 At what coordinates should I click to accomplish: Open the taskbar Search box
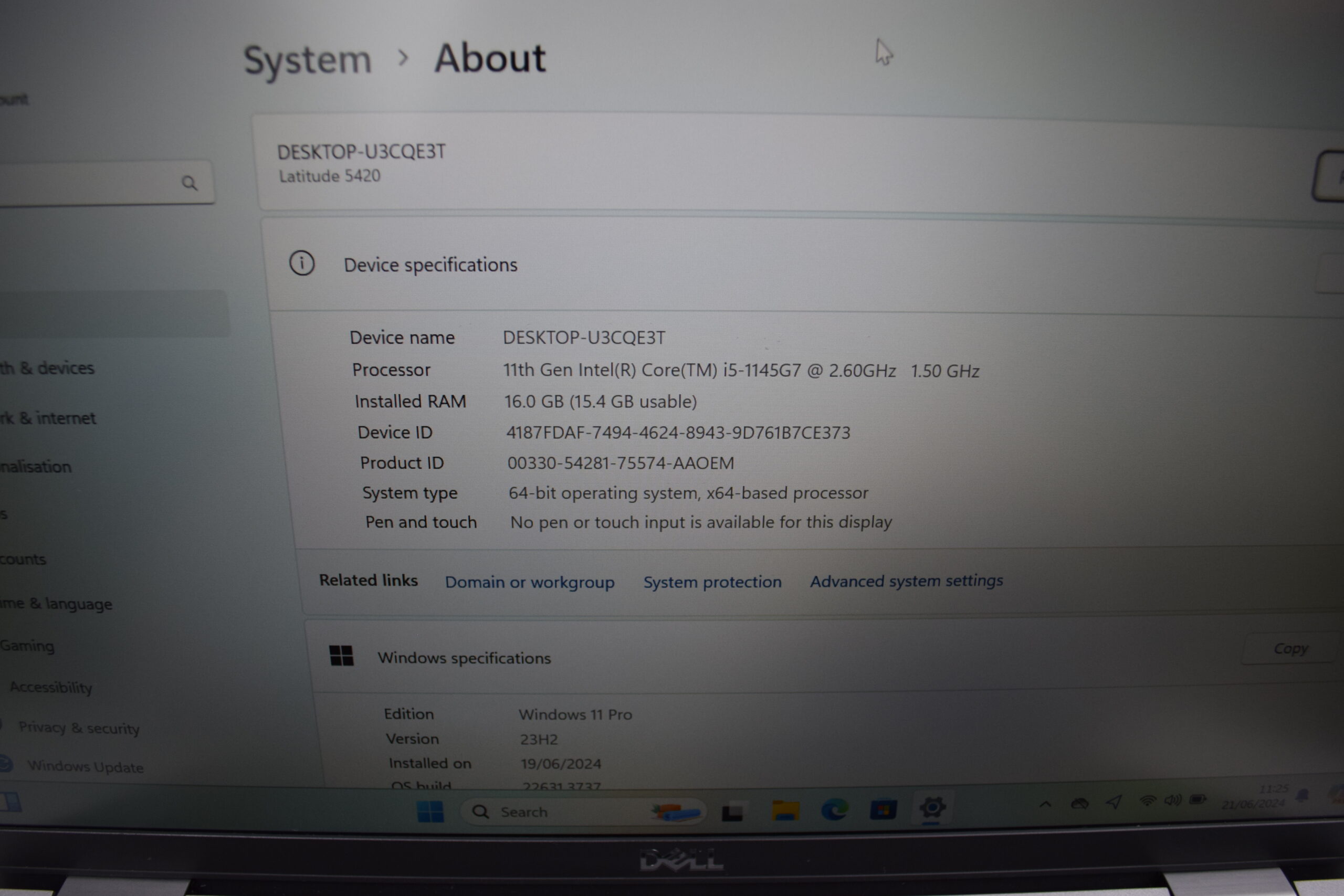(582, 812)
